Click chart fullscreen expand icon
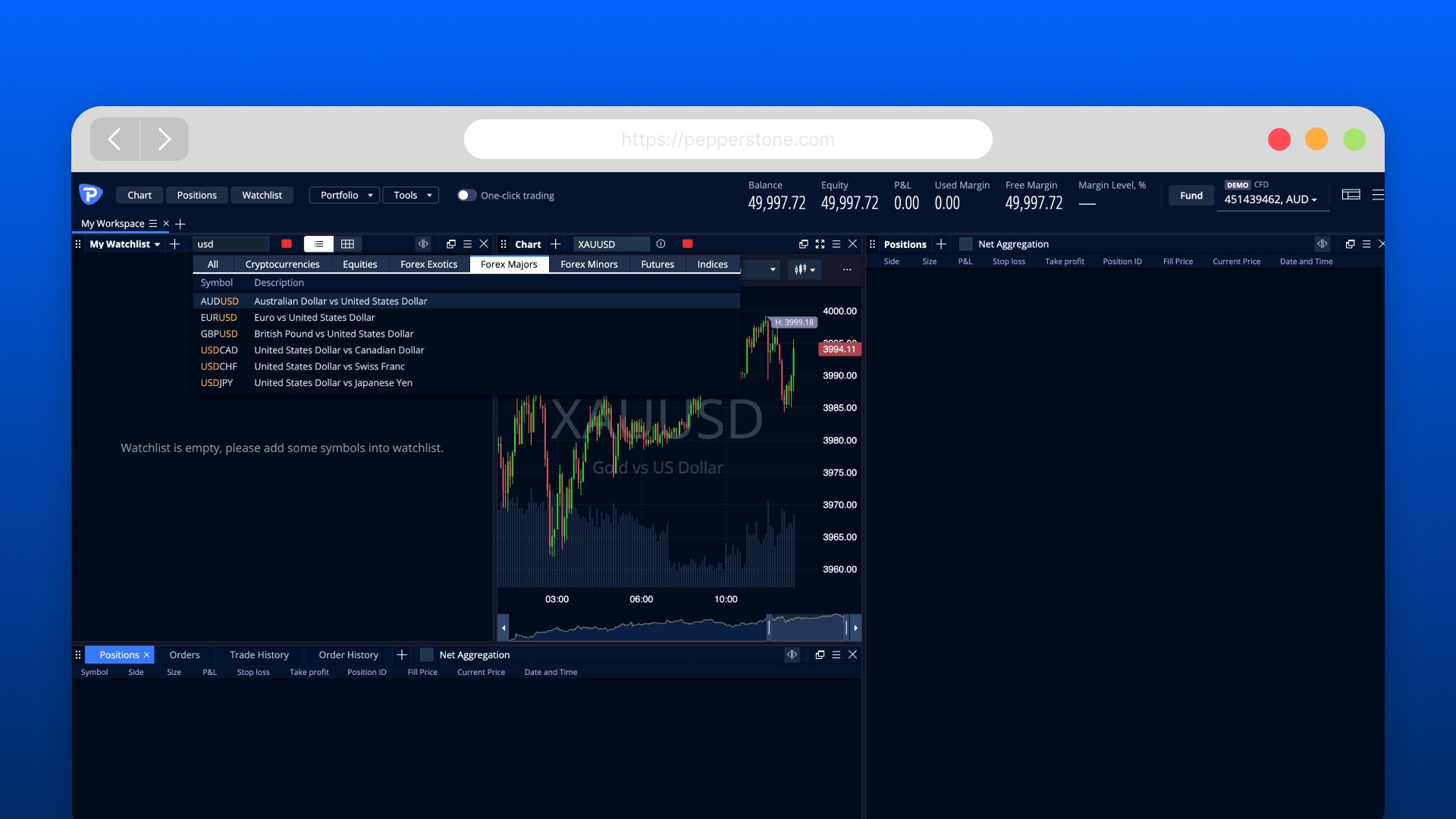This screenshot has width=1456, height=819. (x=820, y=244)
